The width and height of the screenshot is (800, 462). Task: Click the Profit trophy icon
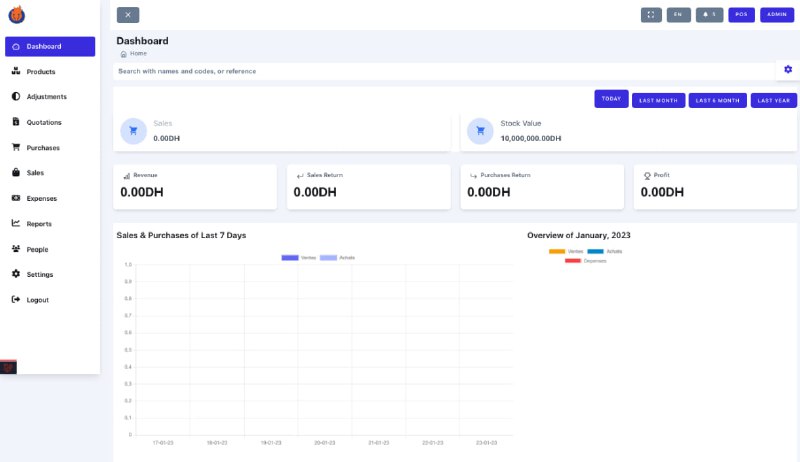tap(647, 176)
